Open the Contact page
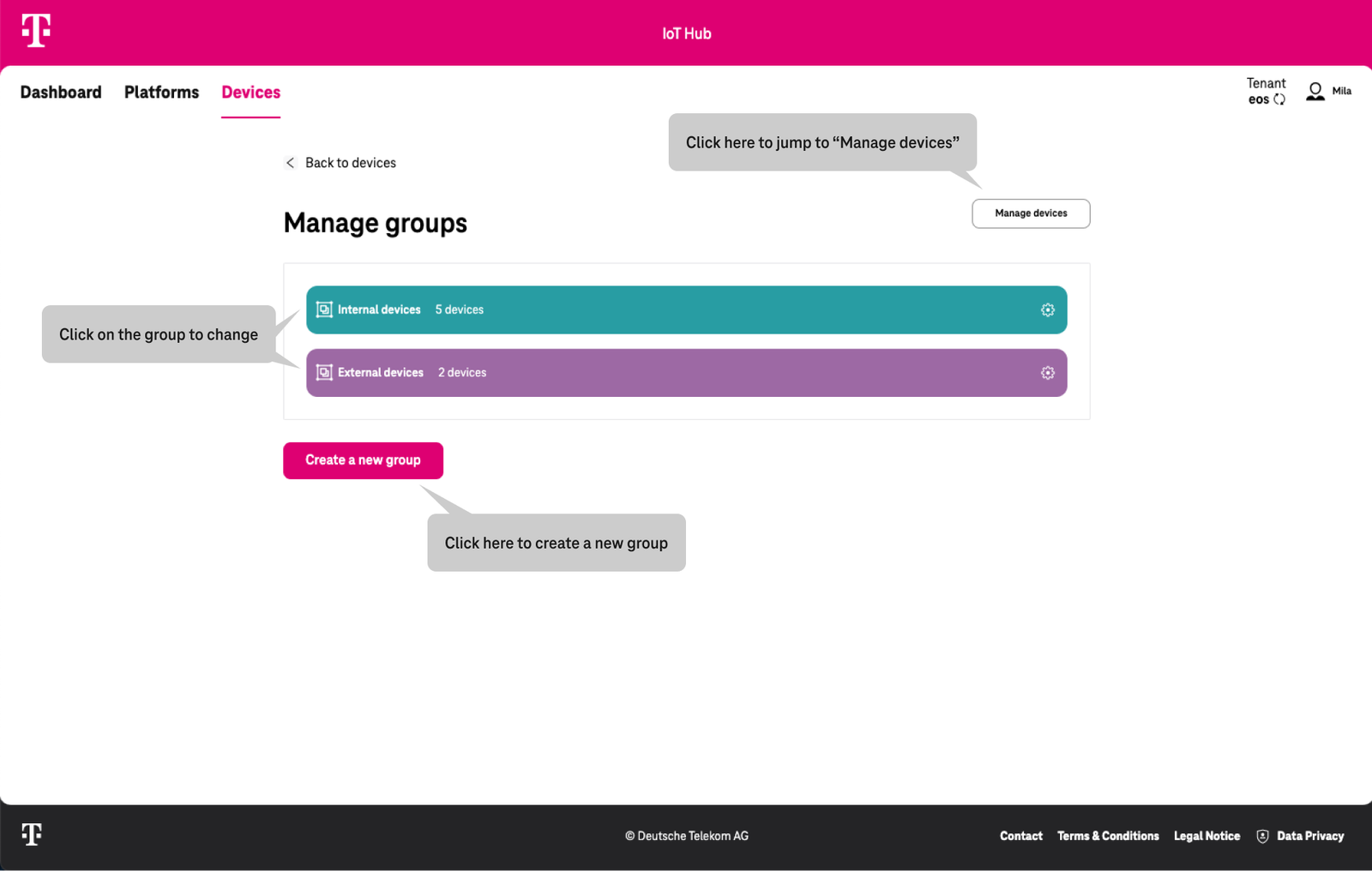The image size is (1372, 871). (1020, 836)
